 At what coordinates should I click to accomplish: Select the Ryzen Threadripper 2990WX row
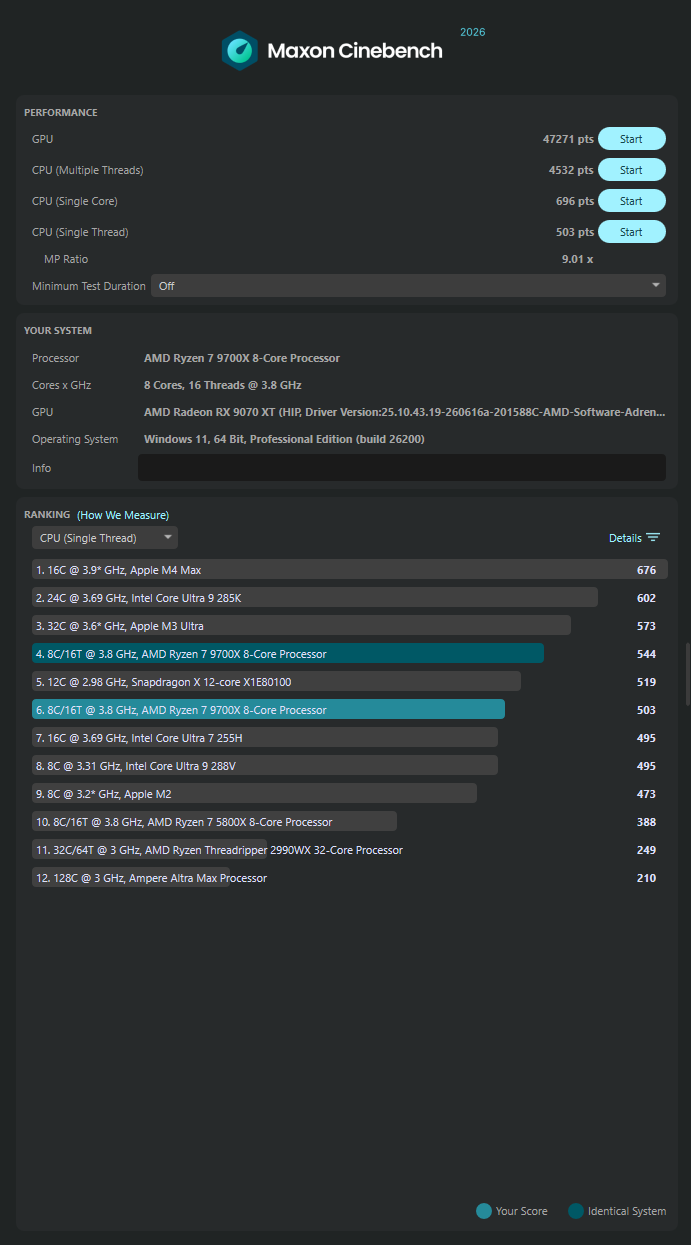click(x=349, y=850)
